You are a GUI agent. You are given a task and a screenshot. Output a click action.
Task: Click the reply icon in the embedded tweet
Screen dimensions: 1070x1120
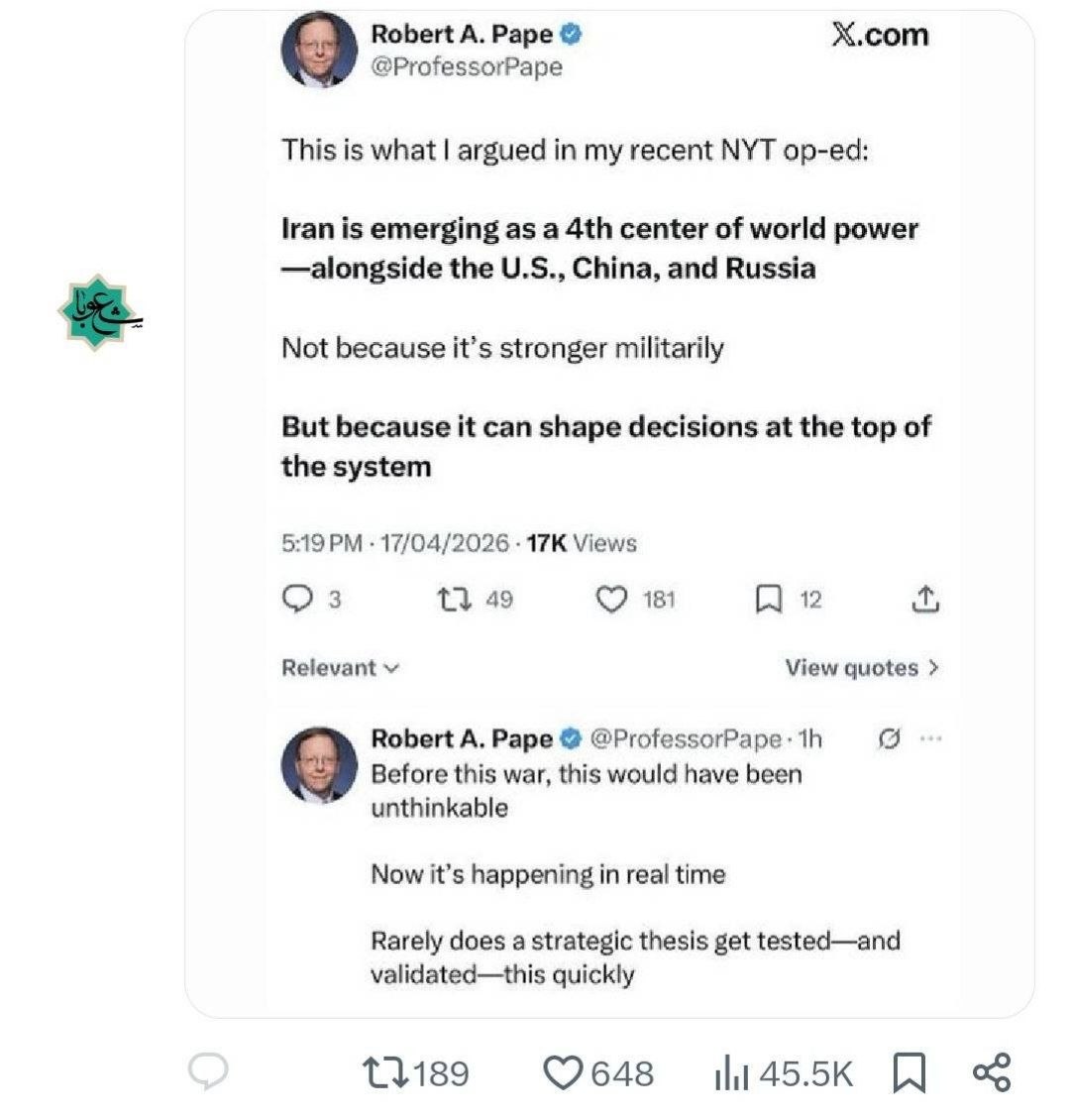(297, 599)
